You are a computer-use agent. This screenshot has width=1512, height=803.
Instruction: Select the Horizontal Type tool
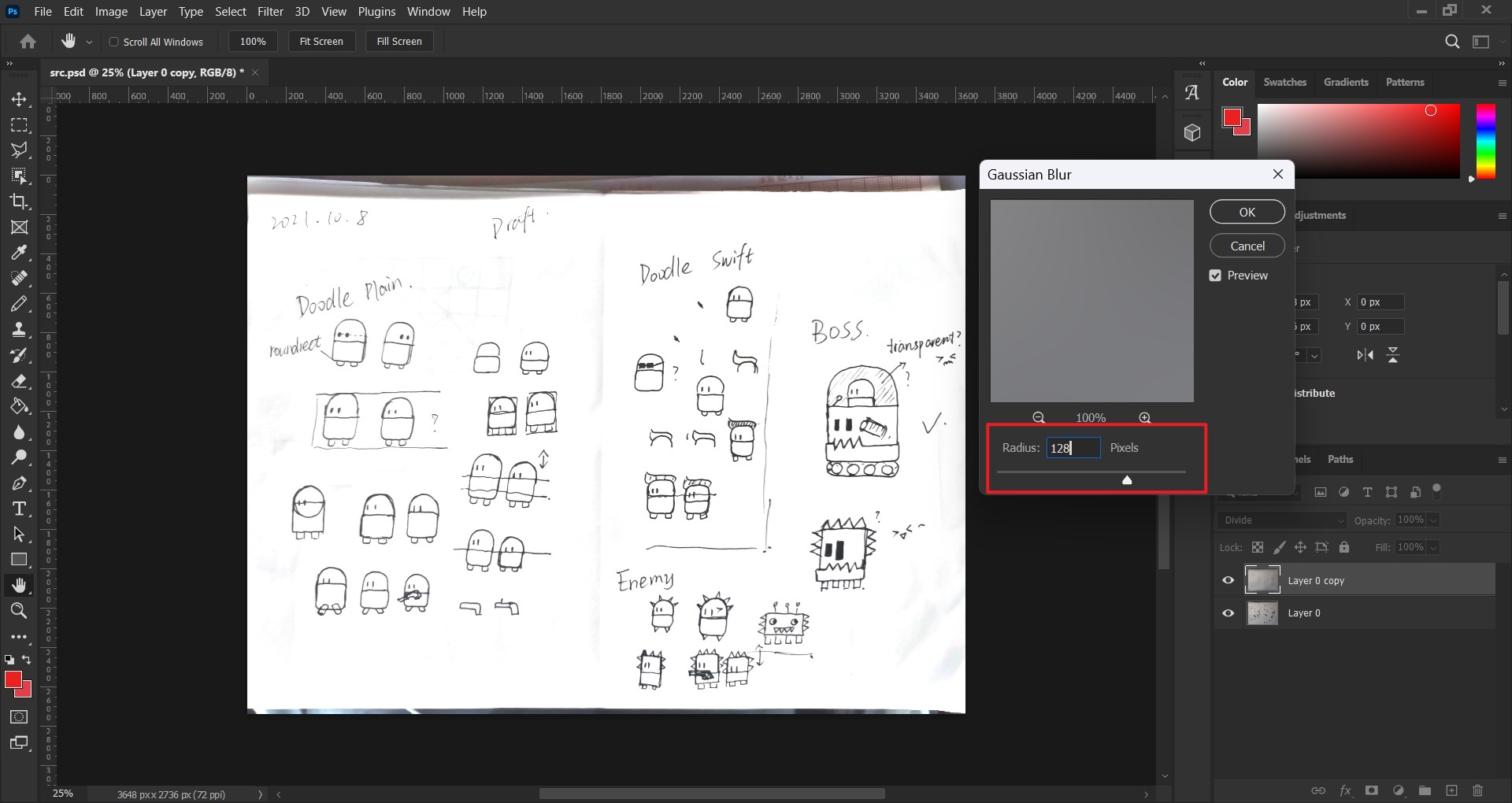coord(19,509)
